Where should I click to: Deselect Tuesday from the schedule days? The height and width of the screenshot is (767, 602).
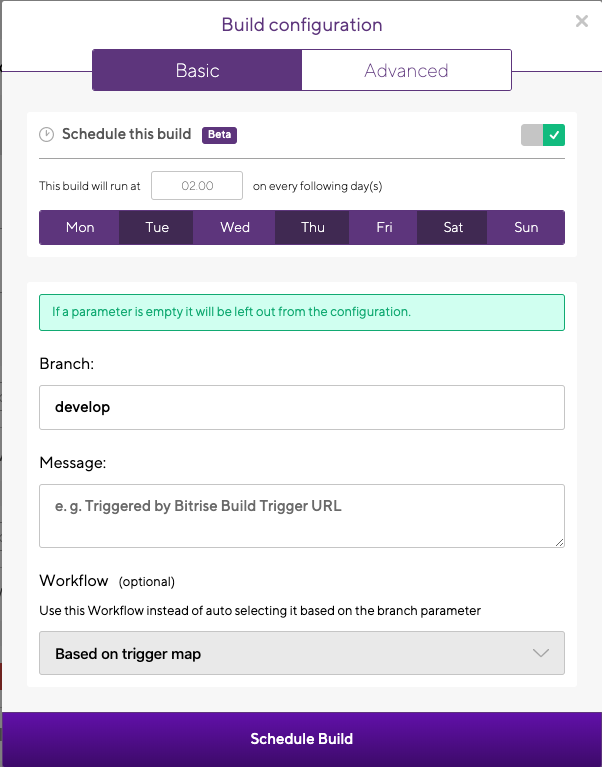point(157,227)
